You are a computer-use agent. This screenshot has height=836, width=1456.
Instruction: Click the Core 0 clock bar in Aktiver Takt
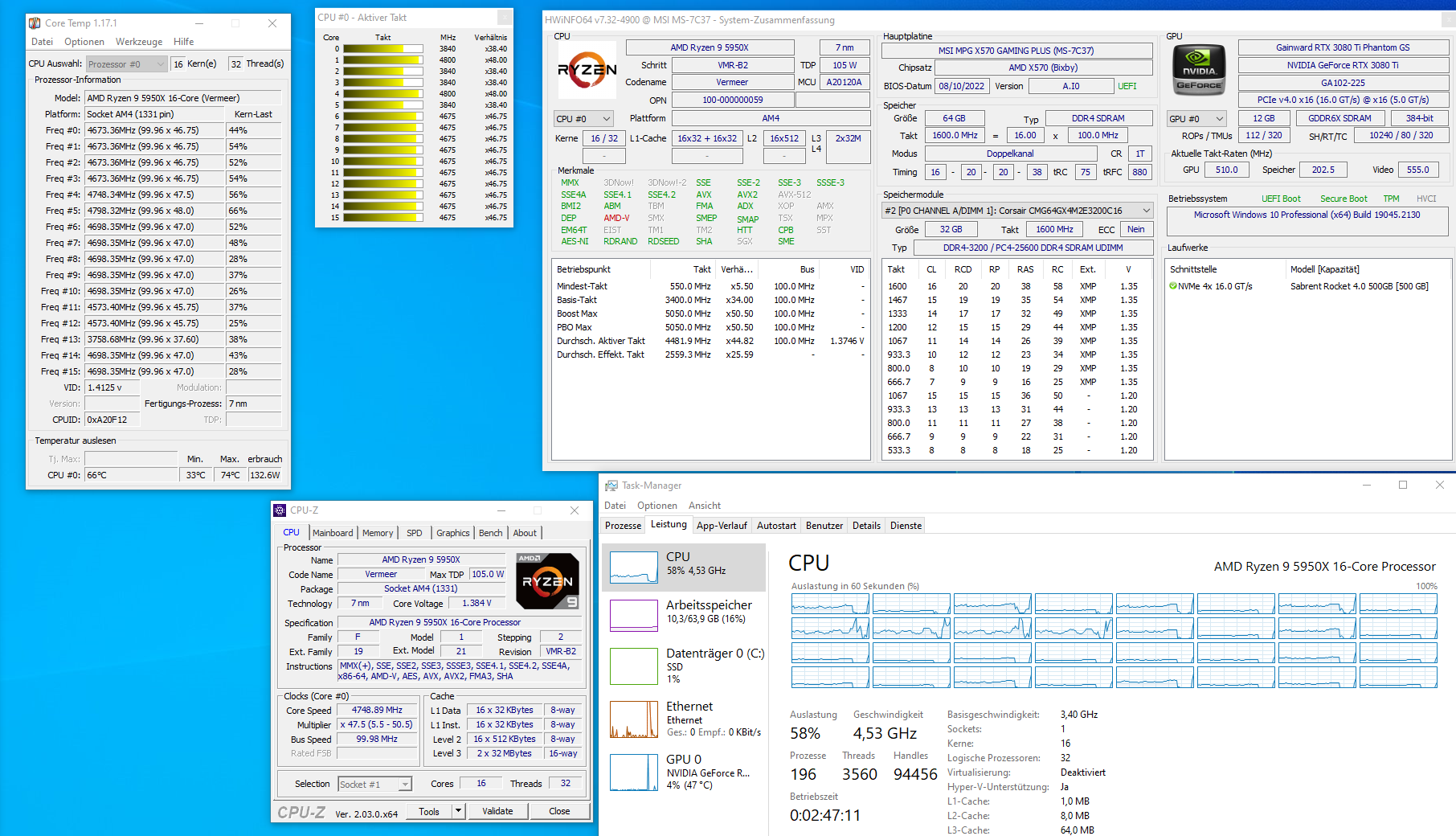pyautogui.click(x=383, y=49)
